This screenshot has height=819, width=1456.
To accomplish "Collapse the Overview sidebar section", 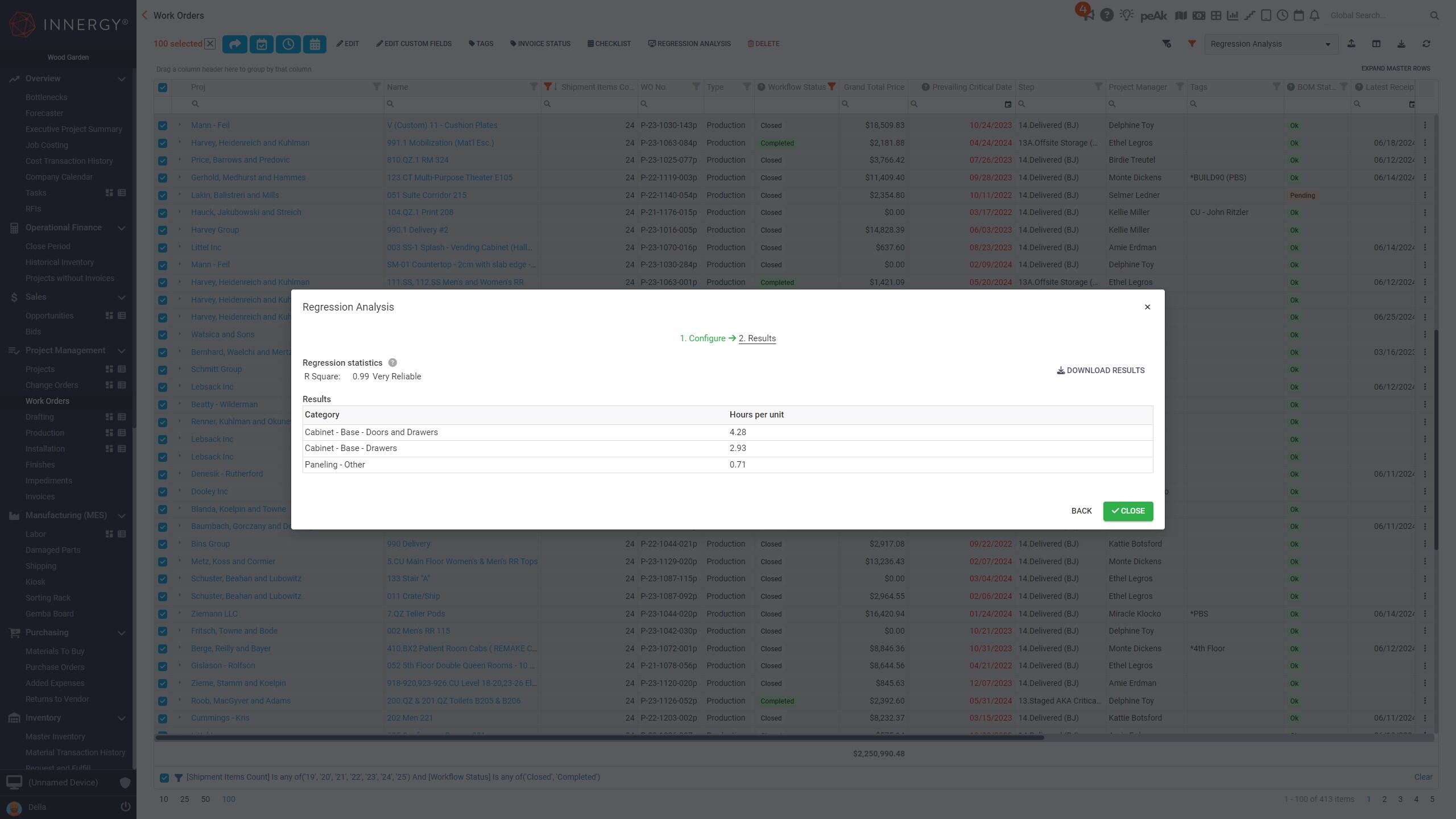I will (x=121, y=78).
